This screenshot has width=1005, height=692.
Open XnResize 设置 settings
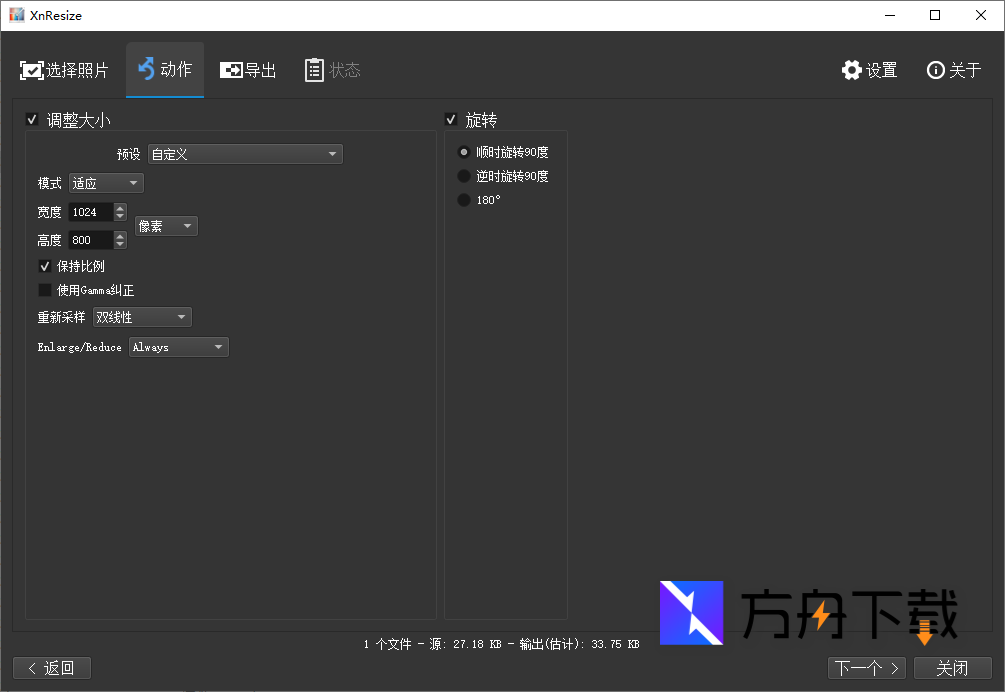pos(868,70)
